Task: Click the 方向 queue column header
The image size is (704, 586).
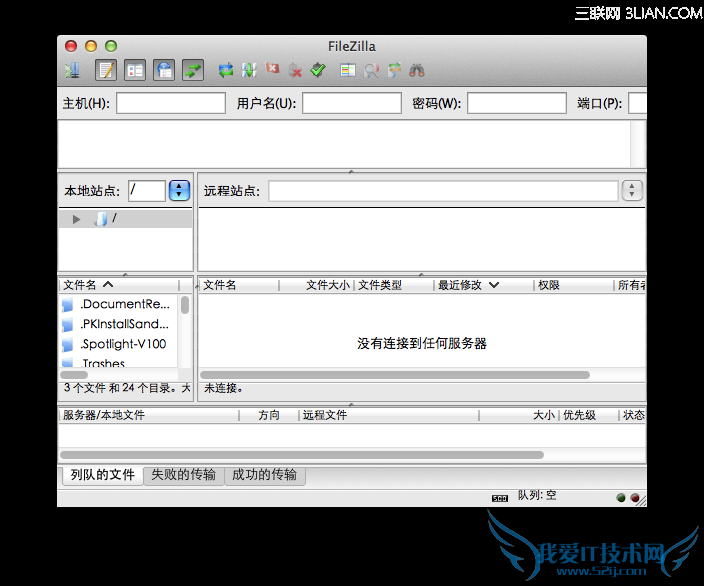Action: 269,415
